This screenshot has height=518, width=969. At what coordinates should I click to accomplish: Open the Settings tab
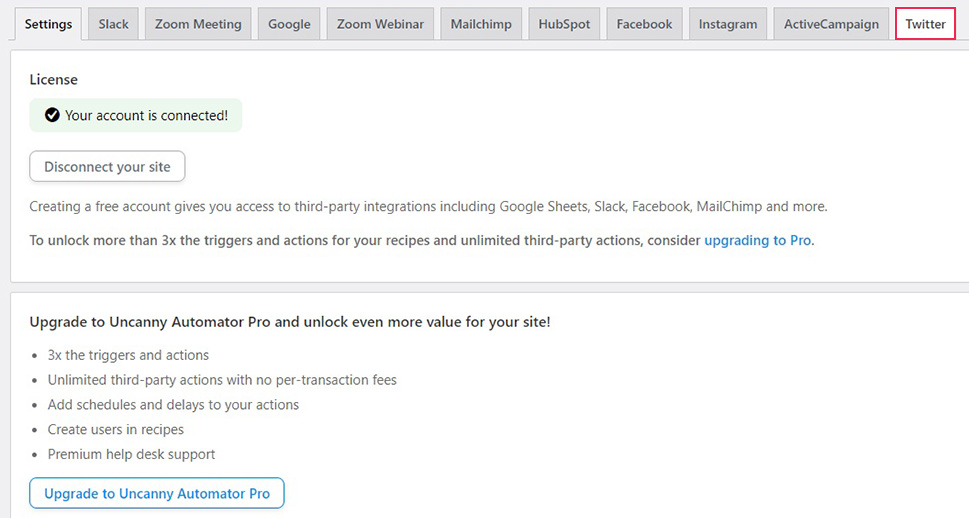coord(48,24)
